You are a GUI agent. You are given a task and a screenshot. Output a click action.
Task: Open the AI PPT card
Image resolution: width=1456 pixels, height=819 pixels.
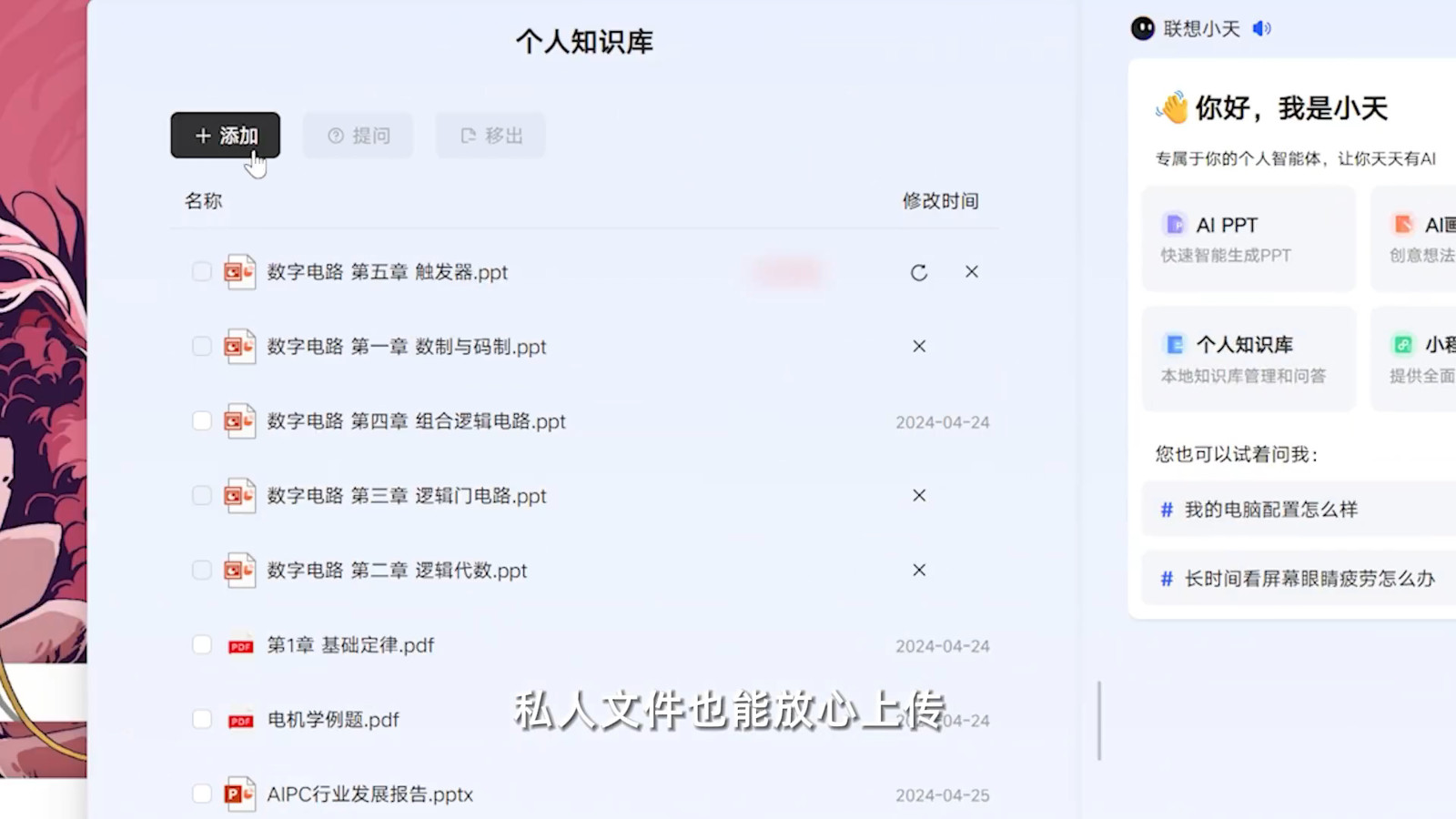[1248, 238]
